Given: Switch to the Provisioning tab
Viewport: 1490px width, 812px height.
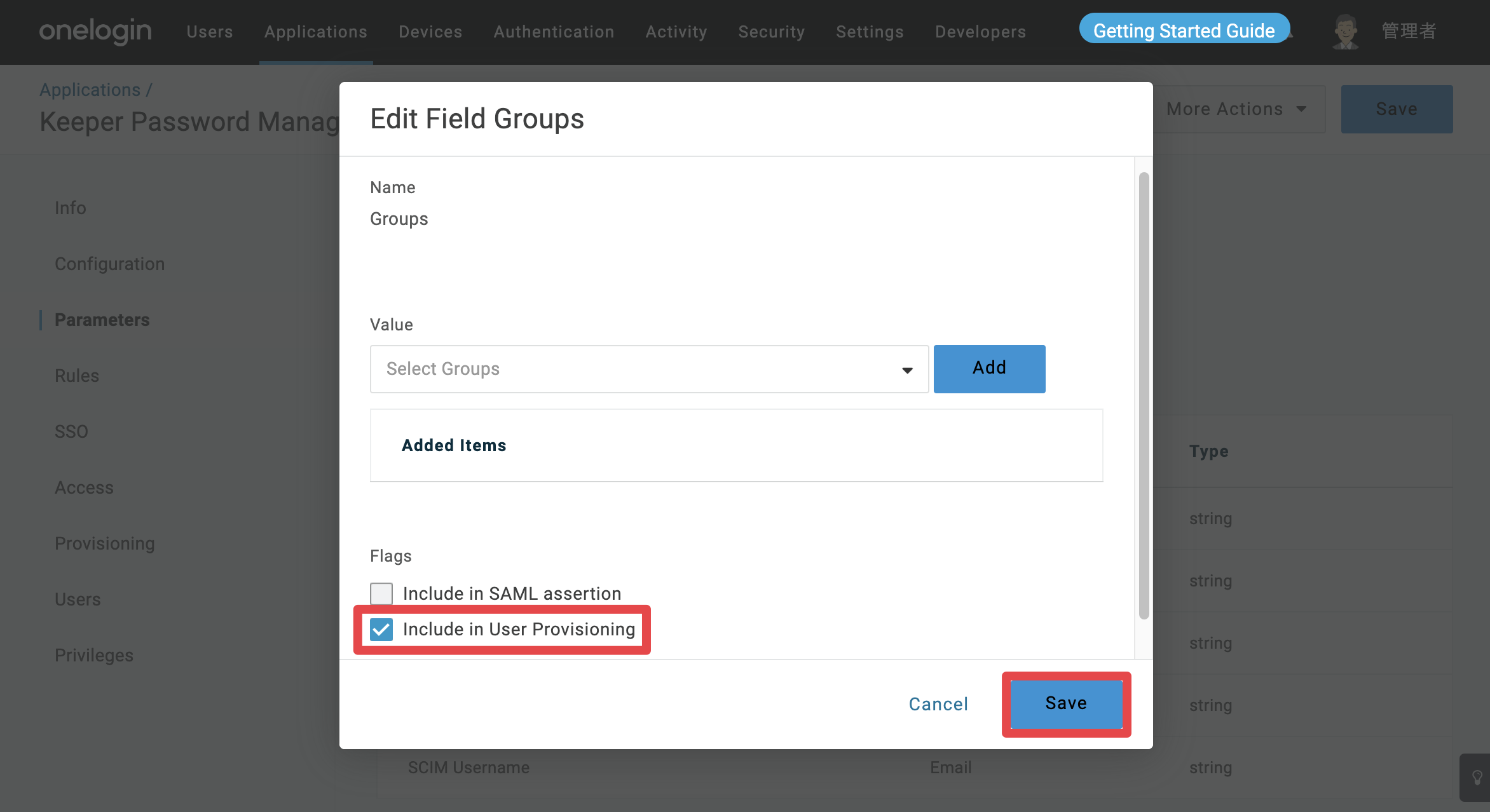Looking at the screenshot, I should [105, 544].
